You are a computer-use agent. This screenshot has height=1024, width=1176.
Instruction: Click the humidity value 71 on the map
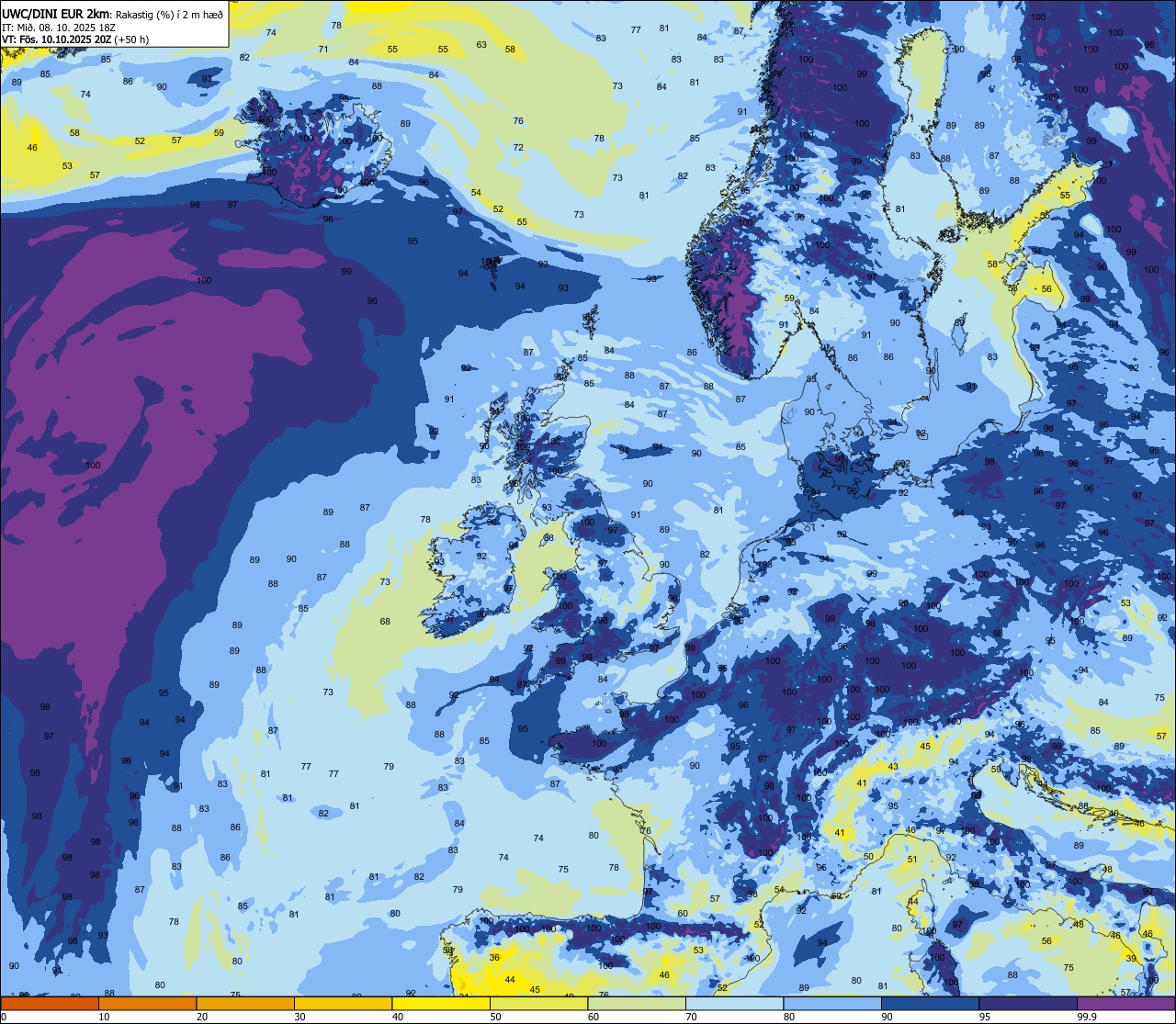323,49
